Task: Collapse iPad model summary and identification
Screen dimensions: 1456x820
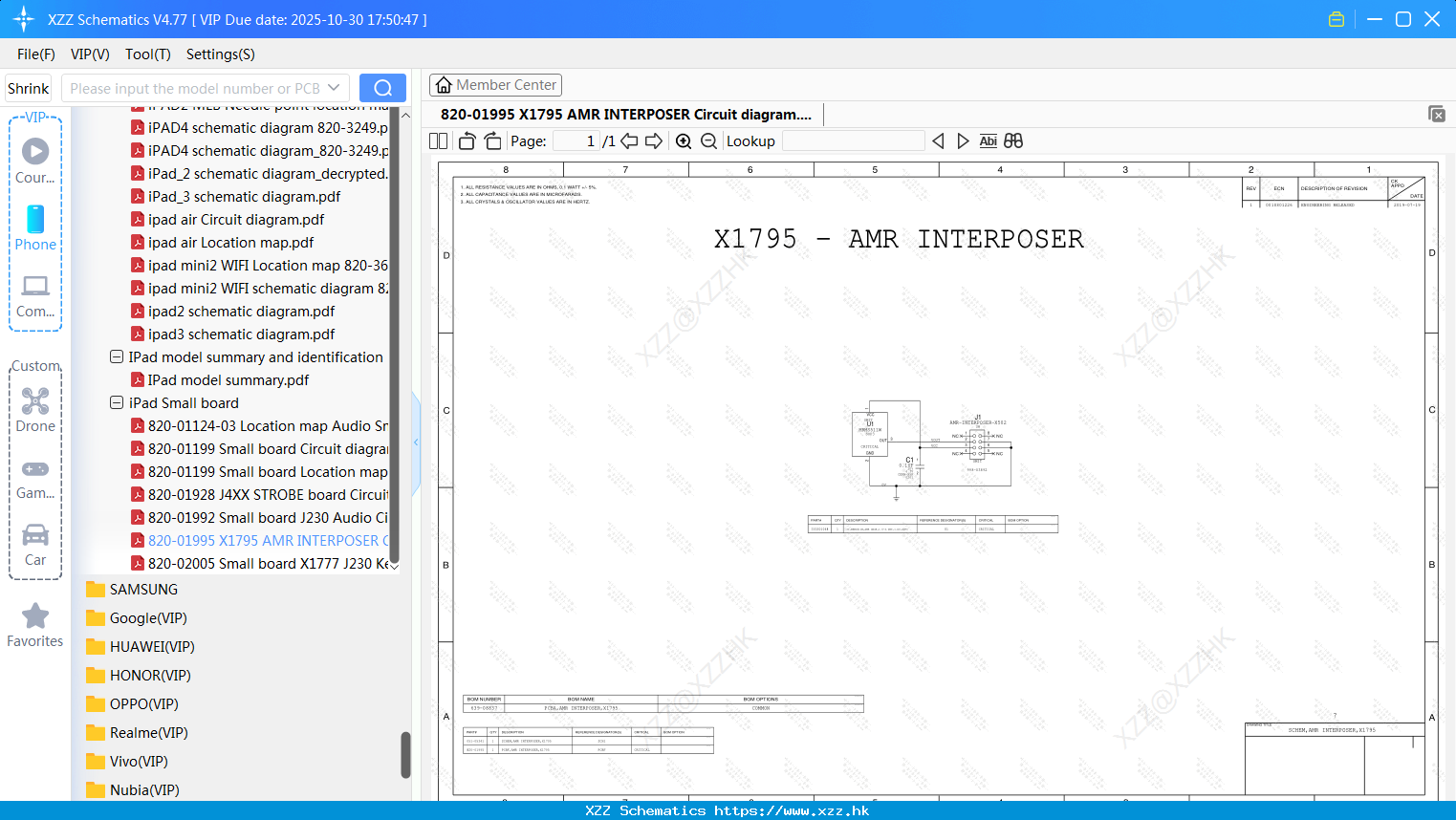Action: coord(117,356)
